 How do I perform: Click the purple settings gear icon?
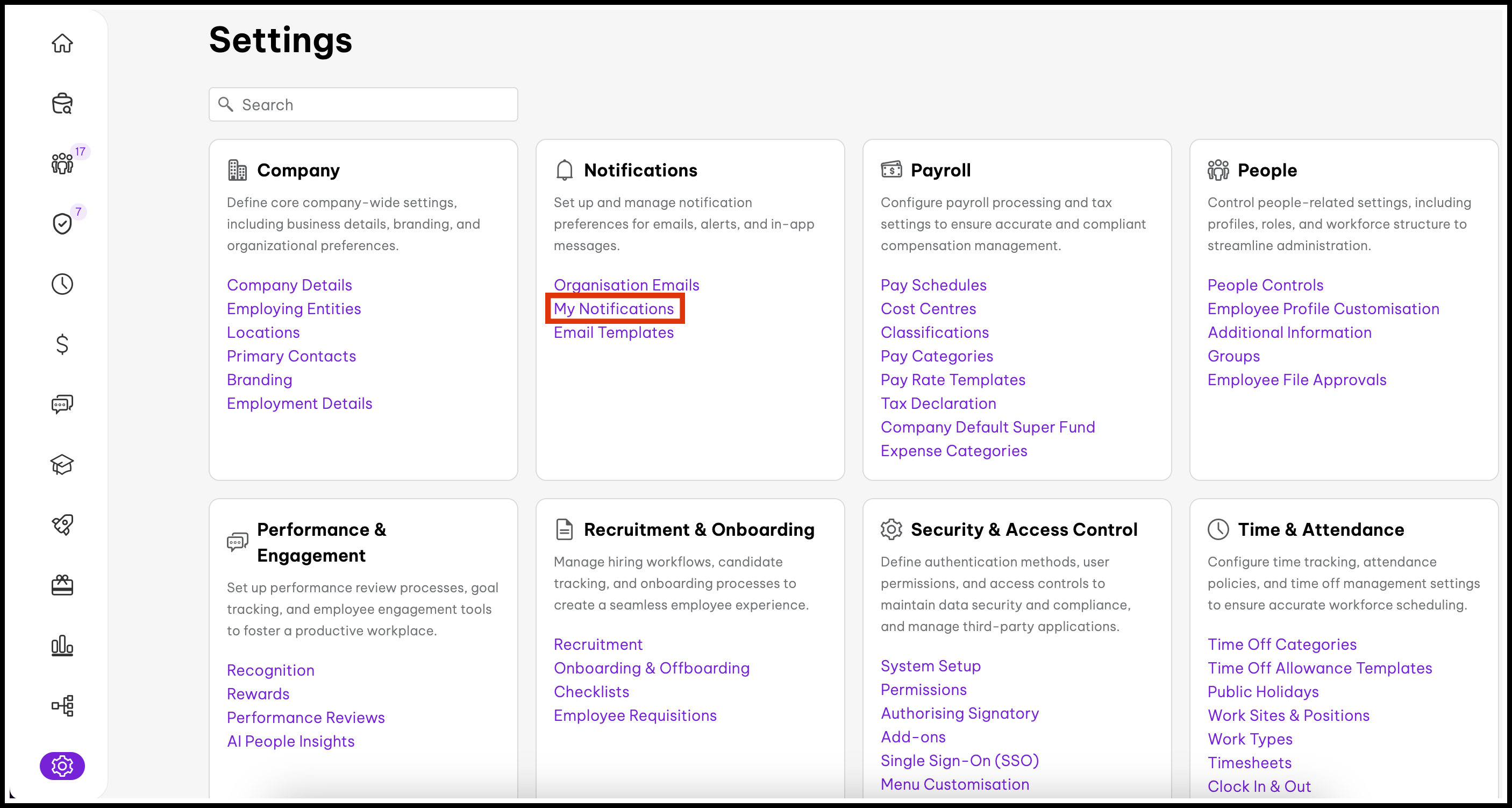(62, 766)
